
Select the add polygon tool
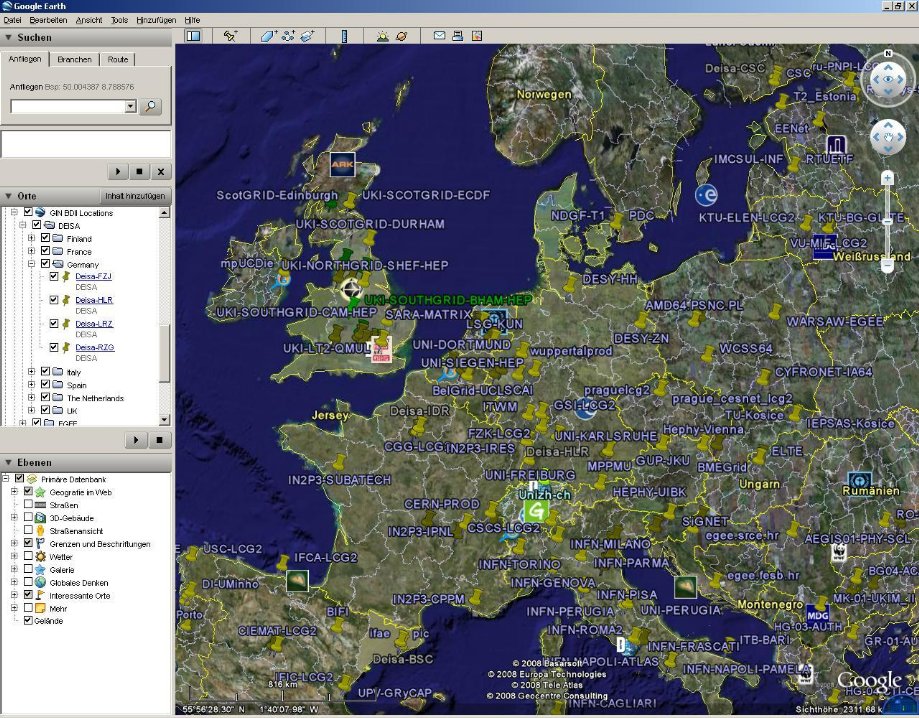click(269, 36)
